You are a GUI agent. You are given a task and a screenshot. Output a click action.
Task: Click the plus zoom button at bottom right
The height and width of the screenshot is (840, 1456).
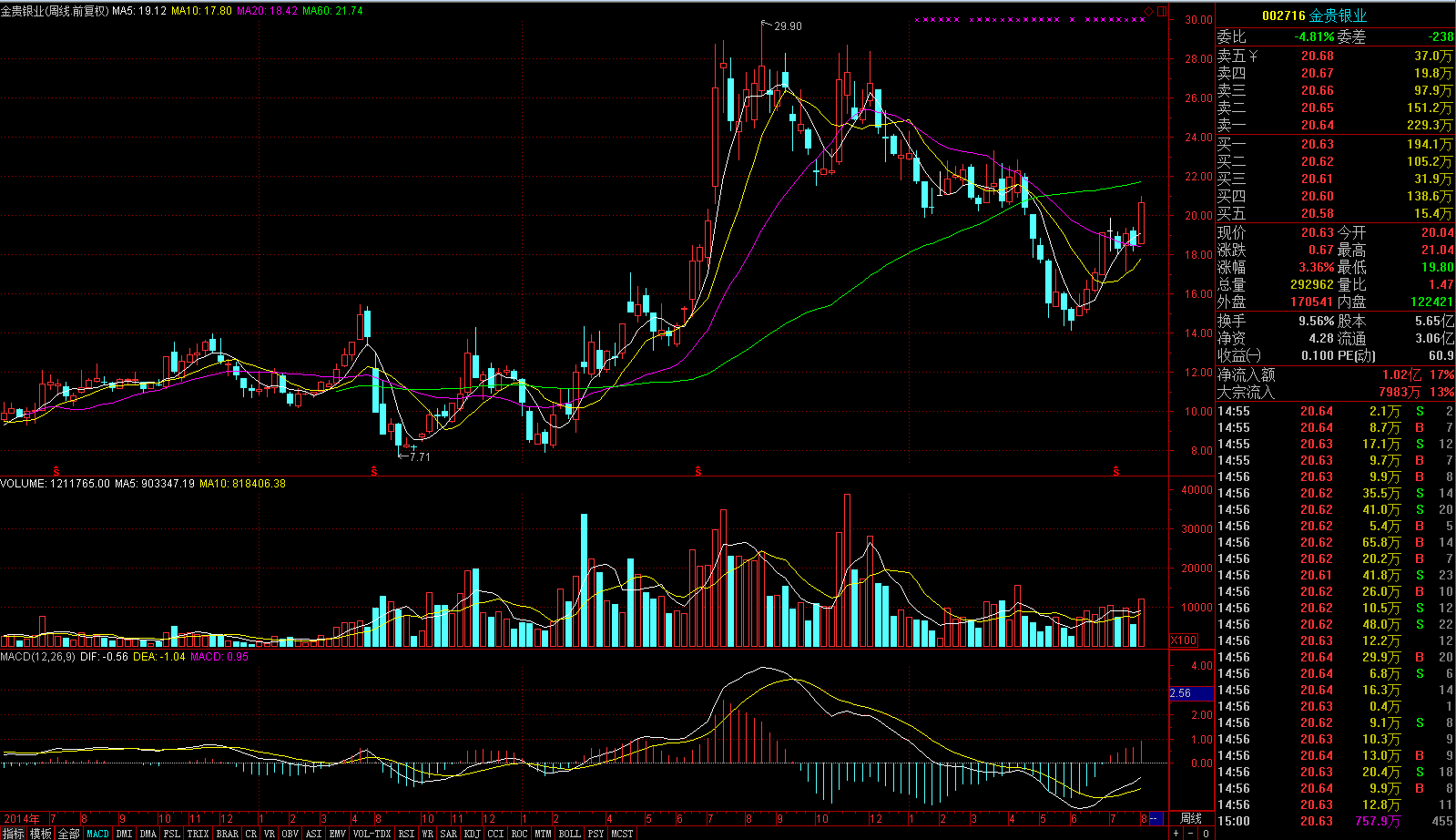[x=1176, y=834]
